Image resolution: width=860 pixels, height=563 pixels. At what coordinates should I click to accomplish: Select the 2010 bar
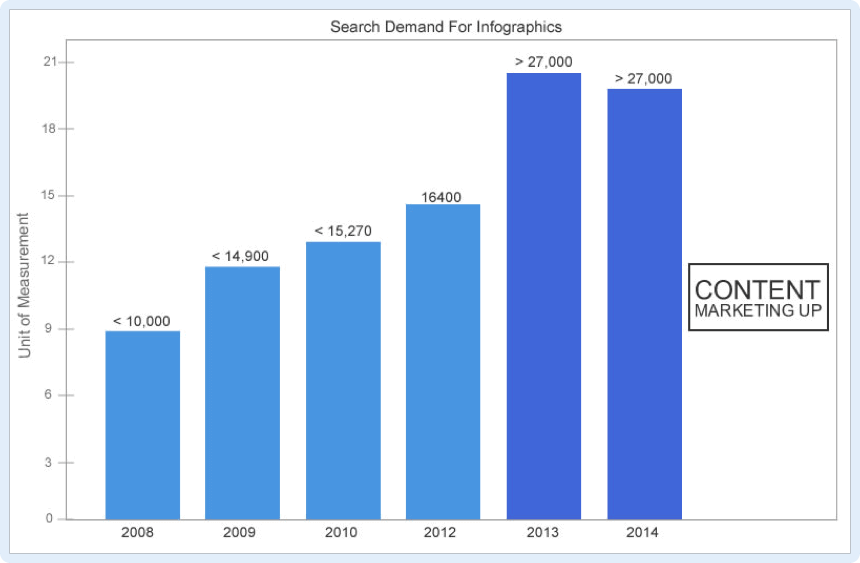[343, 380]
